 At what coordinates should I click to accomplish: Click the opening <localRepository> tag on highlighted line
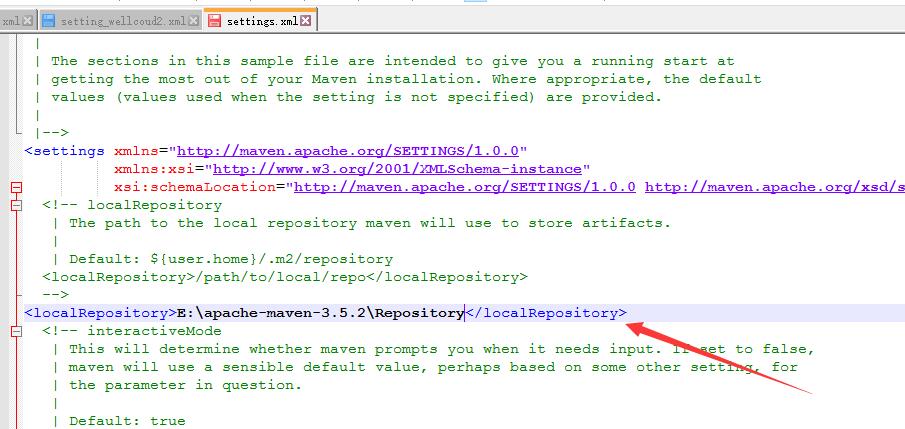click(x=100, y=313)
